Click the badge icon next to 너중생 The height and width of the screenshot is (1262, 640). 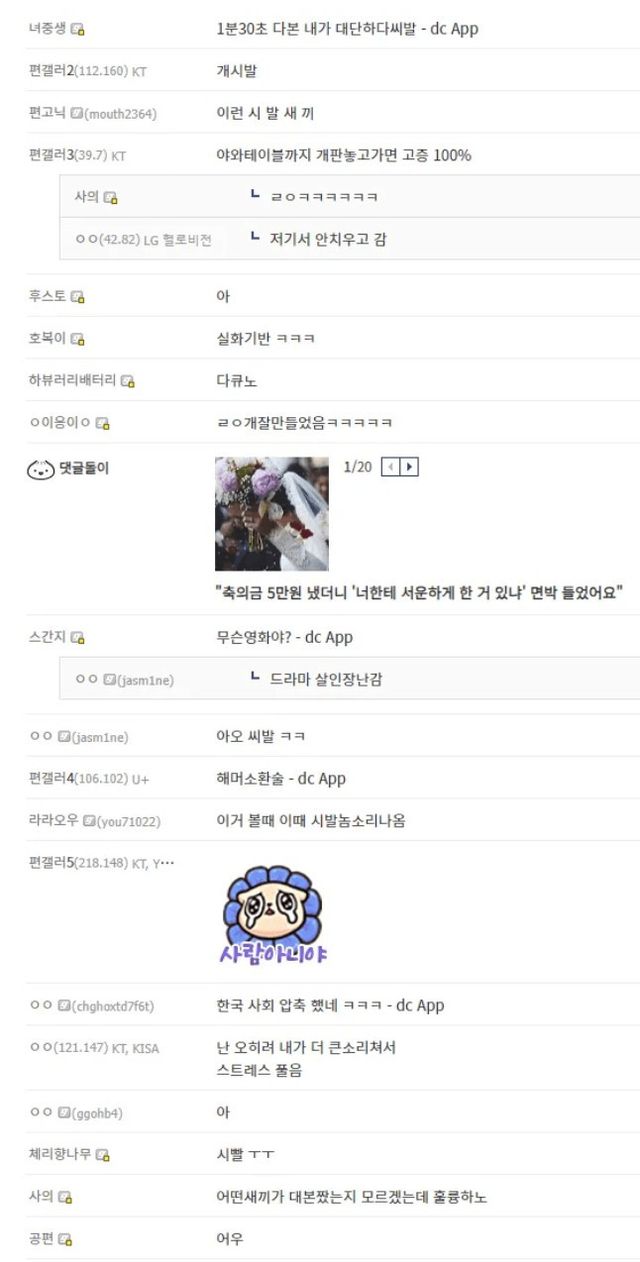[x=78, y=29]
